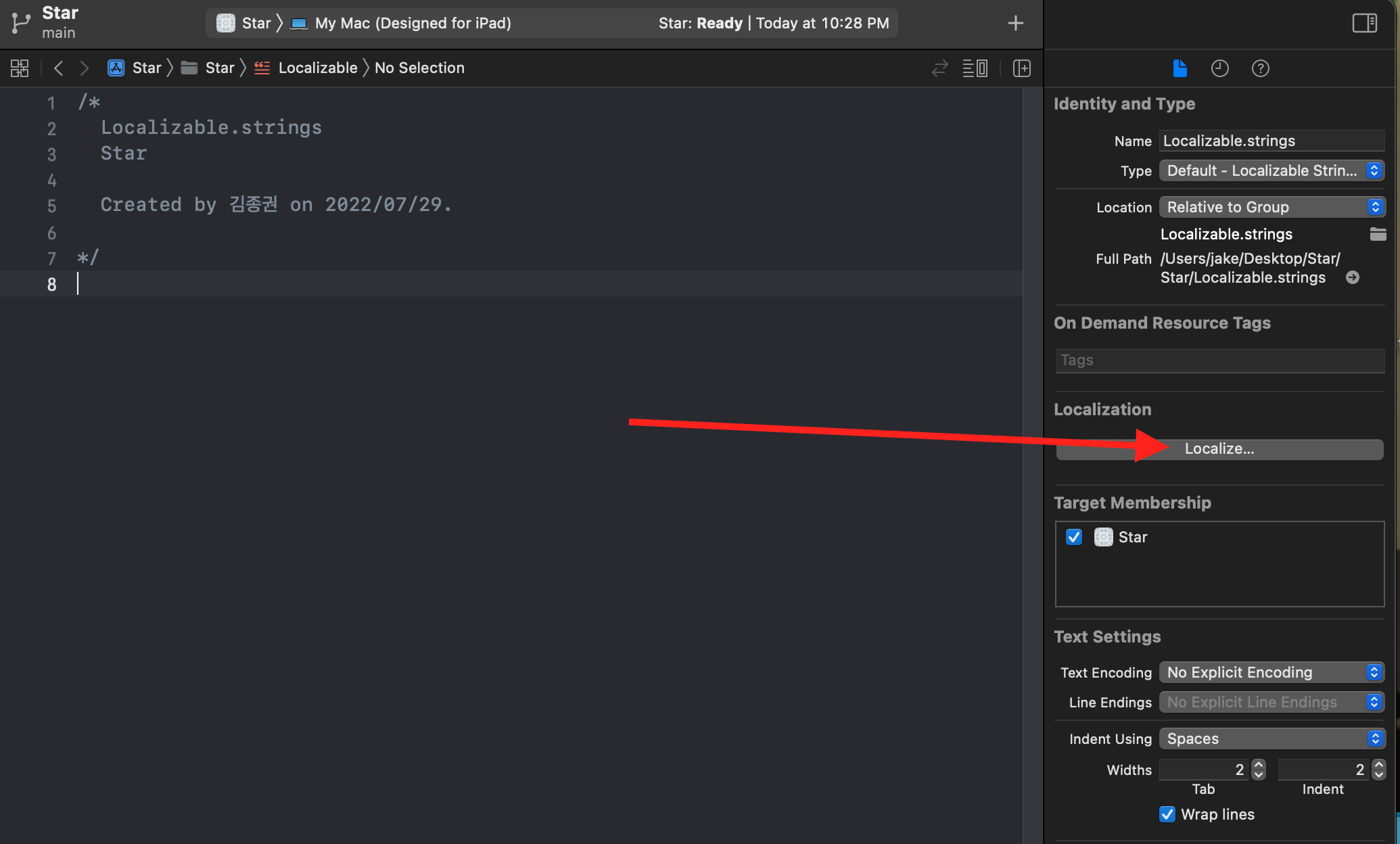
Task: Uncheck Star target membership checkbox
Action: 1074,537
